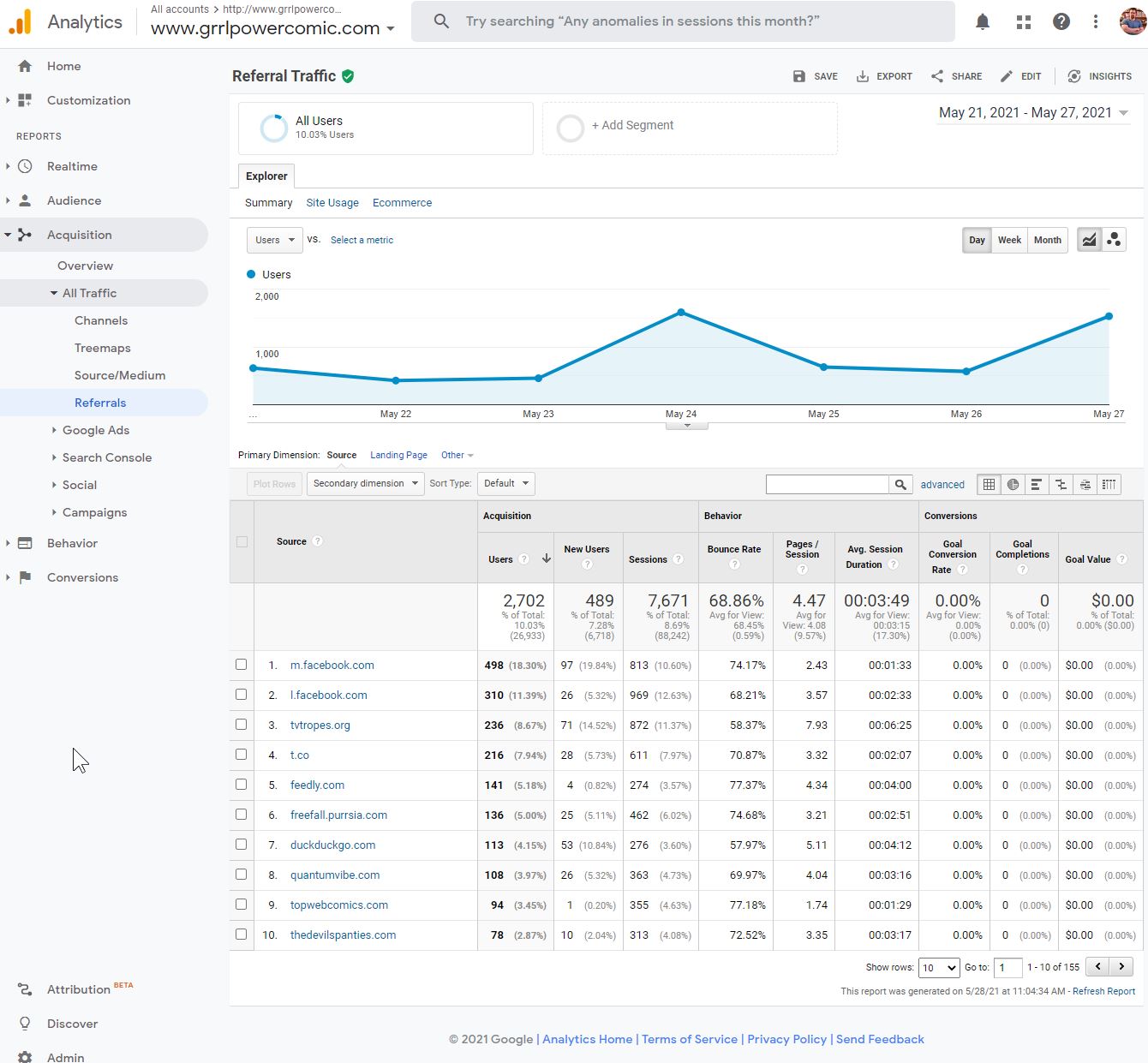Open the user account avatar
Screen dimensions: 1148x1063
[x=1133, y=21]
